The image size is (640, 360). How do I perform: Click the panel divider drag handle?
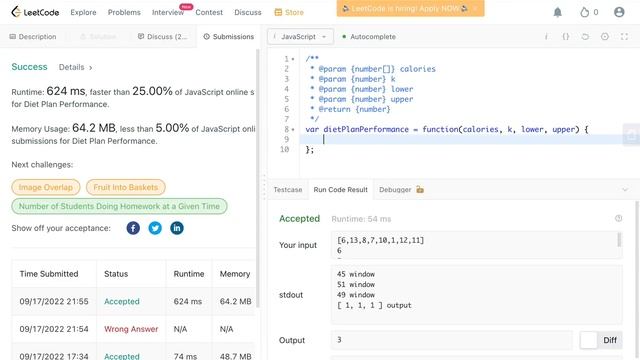point(264,188)
